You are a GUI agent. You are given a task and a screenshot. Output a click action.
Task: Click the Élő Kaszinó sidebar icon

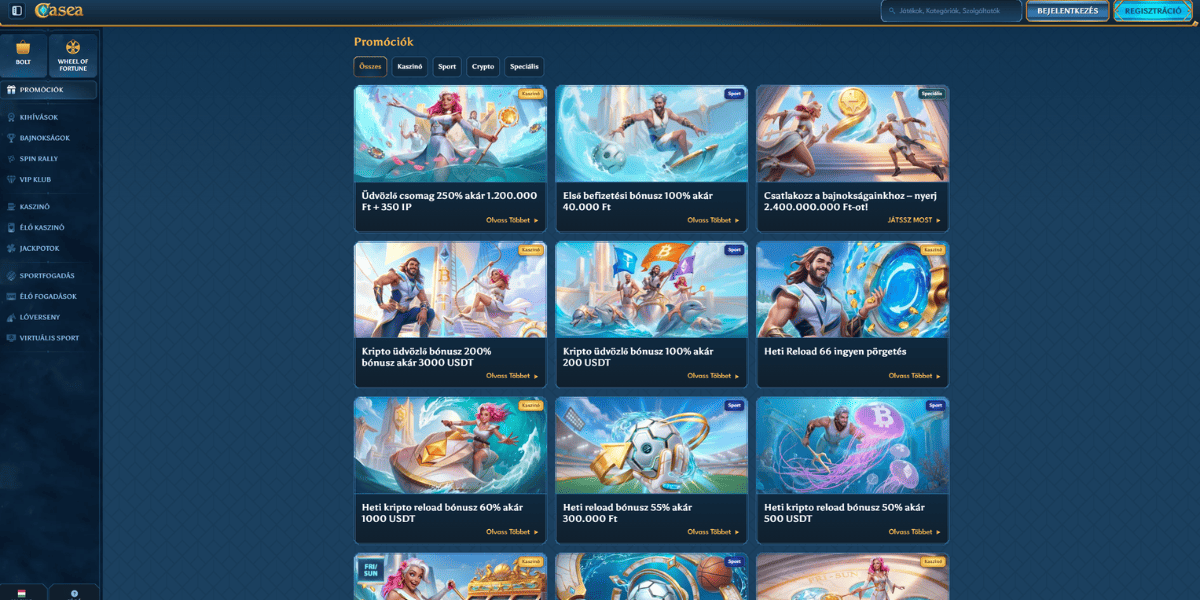[11, 227]
